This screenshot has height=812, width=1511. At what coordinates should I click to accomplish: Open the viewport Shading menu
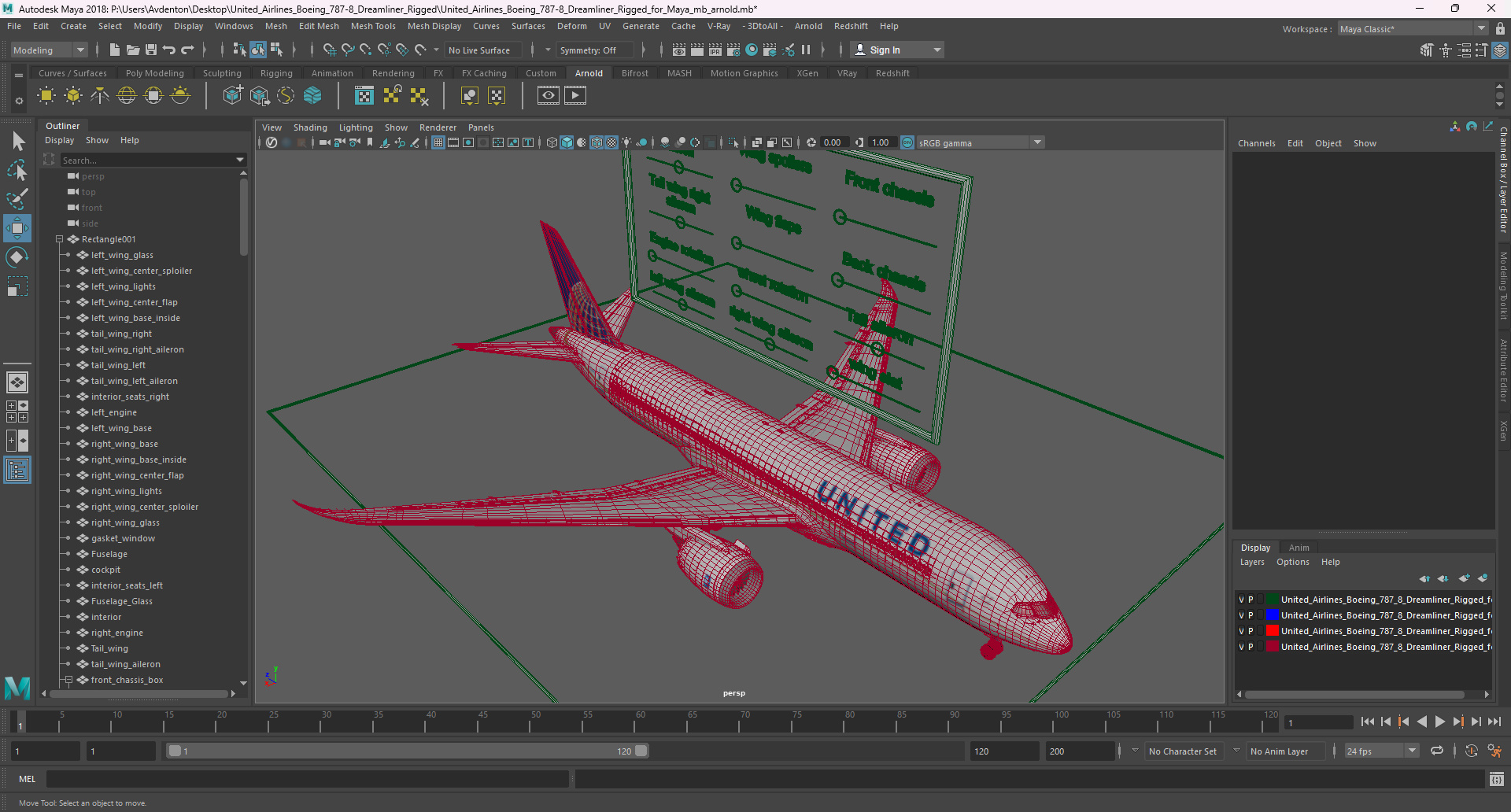click(x=310, y=127)
